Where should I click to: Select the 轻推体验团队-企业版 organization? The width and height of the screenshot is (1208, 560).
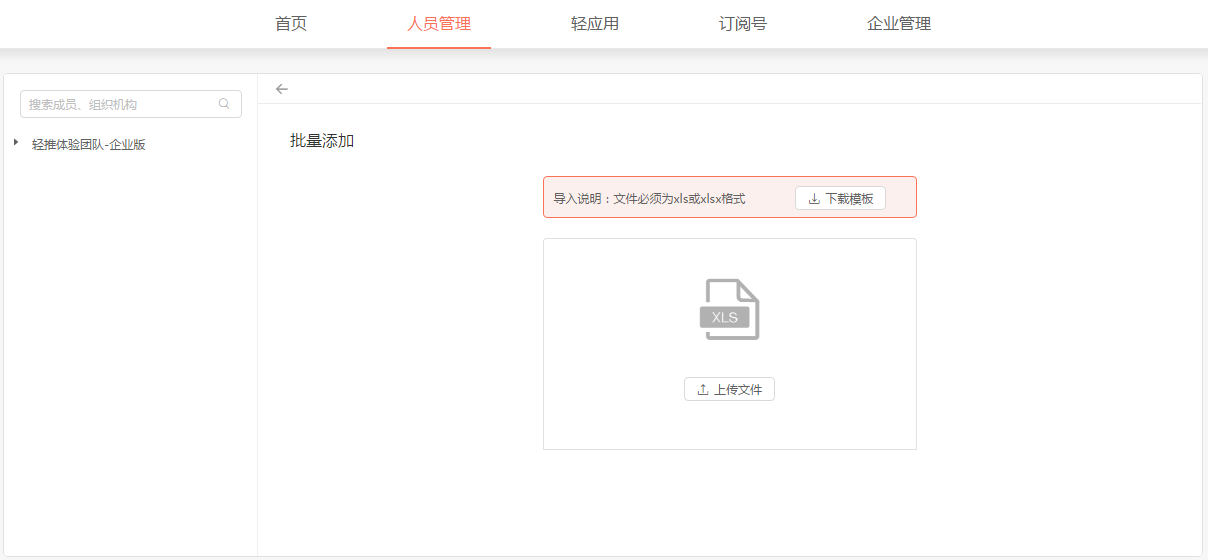click(89, 145)
